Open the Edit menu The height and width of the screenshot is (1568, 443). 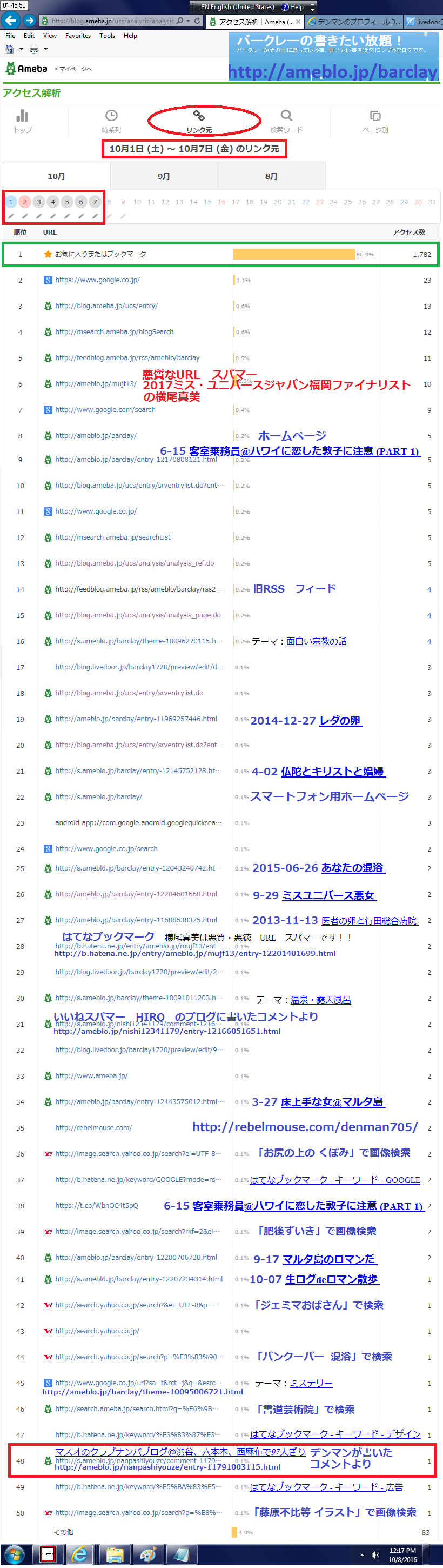pyautogui.click(x=29, y=35)
